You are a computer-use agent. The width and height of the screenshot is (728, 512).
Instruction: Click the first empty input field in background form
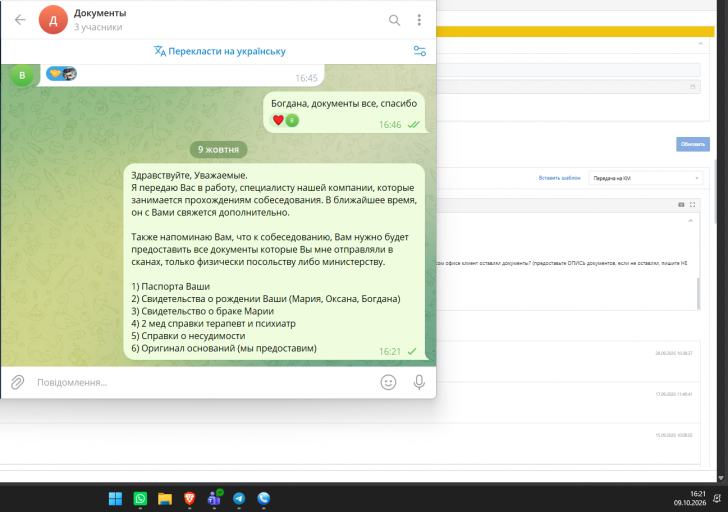[568, 70]
